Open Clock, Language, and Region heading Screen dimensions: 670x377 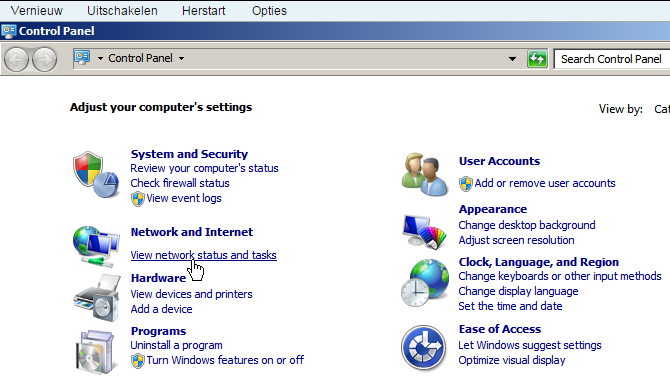pyautogui.click(x=539, y=262)
